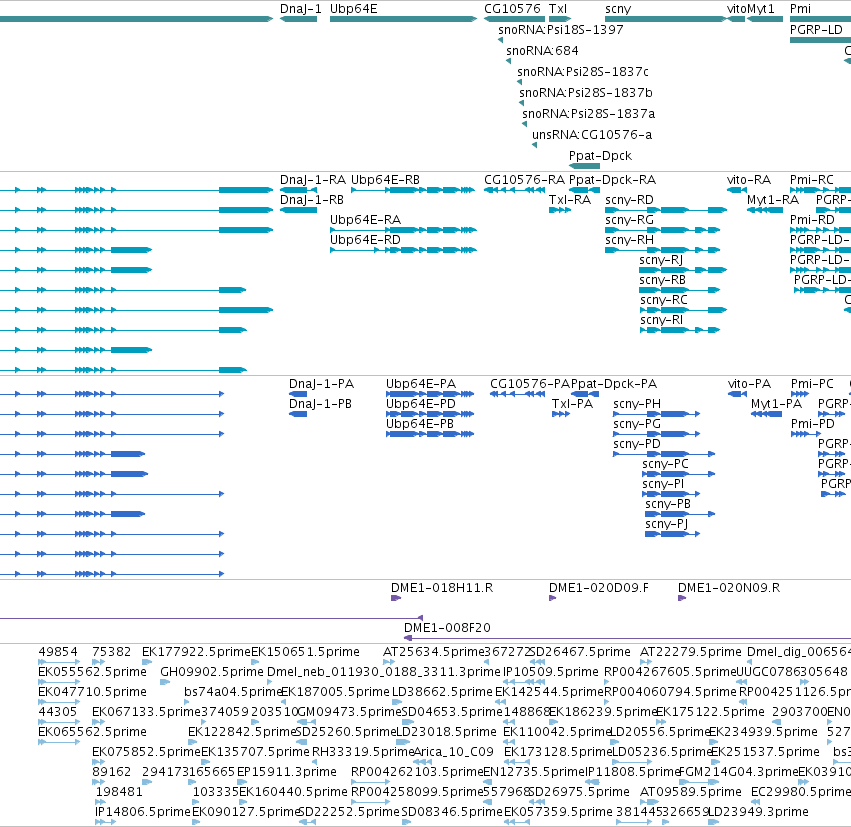Click the DME1-008F20 BAC label
The height and width of the screenshot is (827, 851).
[x=447, y=628]
